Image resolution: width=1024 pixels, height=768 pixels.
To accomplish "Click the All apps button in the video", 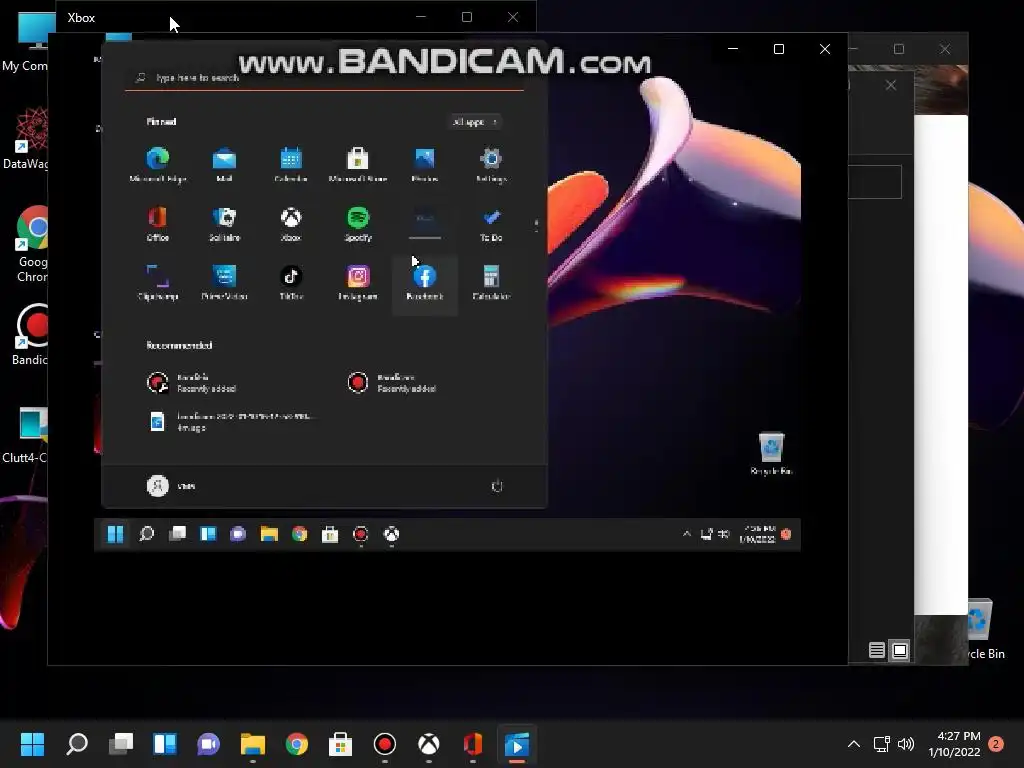I will click(475, 121).
